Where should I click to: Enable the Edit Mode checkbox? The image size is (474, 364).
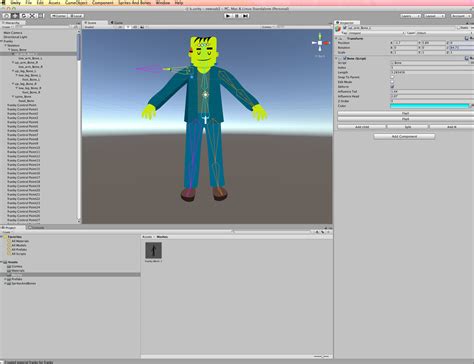click(392, 82)
